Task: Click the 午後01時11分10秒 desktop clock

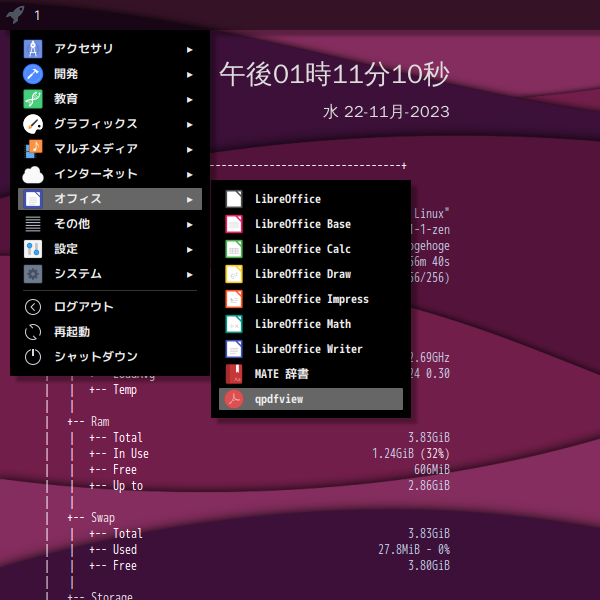Action: click(334, 74)
